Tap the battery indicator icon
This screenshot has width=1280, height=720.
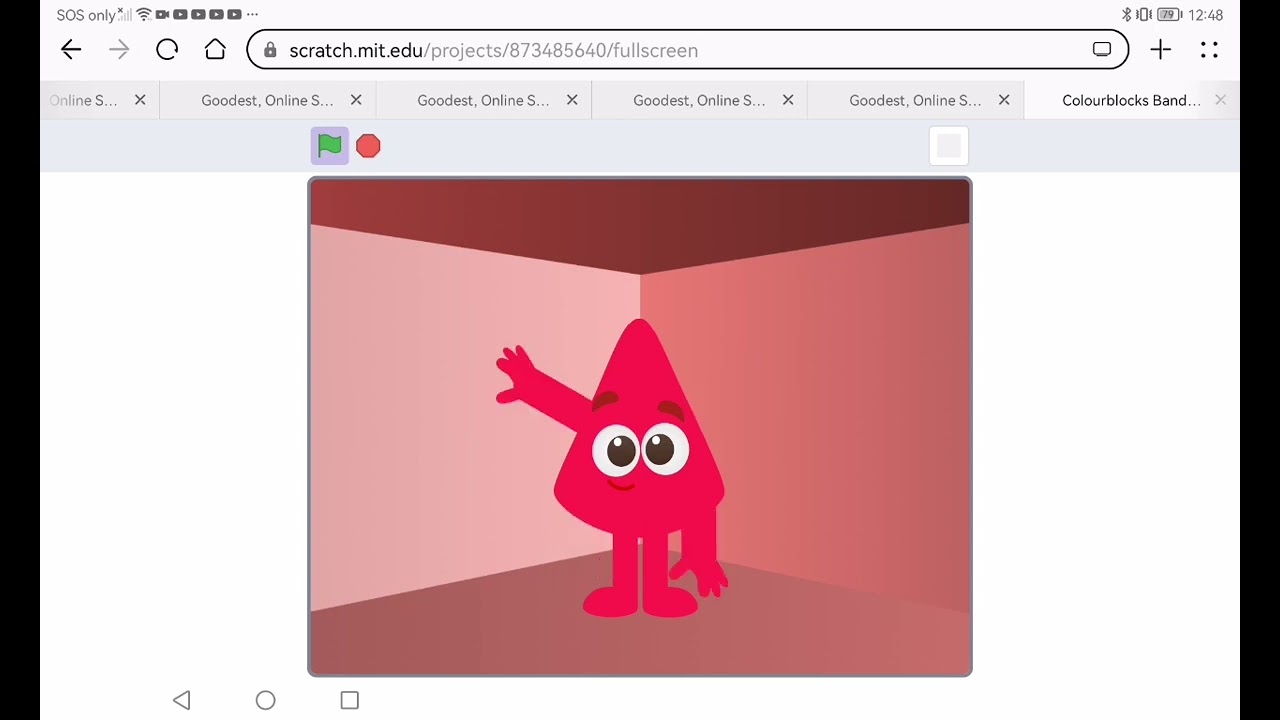[x=1169, y=15]
